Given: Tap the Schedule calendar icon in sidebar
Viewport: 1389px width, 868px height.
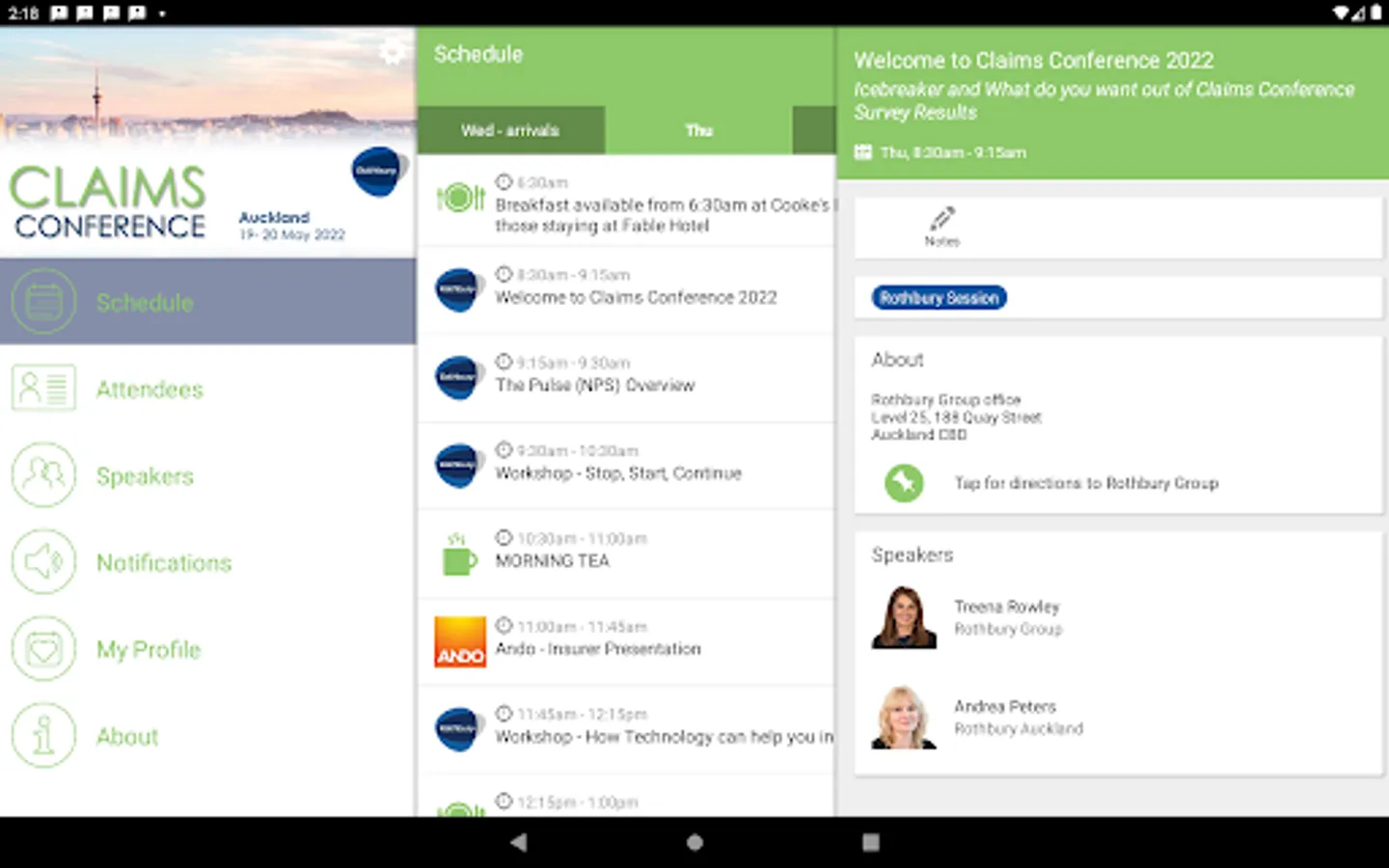Looking at the screenshot, I should [x=43, y=302].
